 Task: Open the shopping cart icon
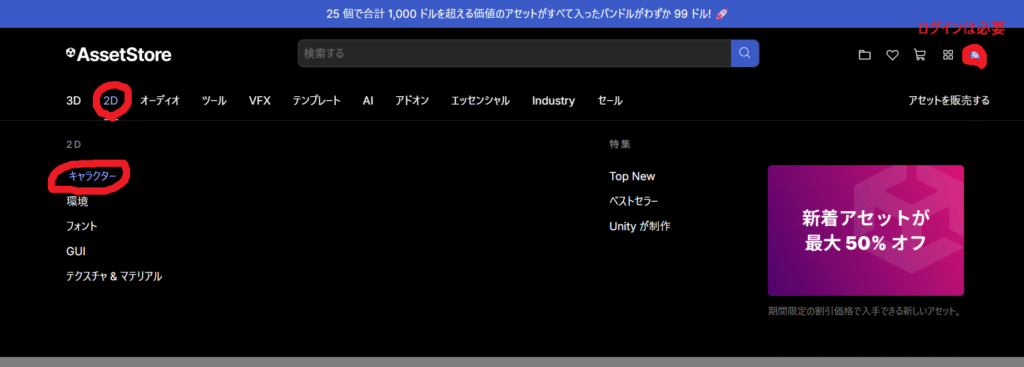click(920, 56)
